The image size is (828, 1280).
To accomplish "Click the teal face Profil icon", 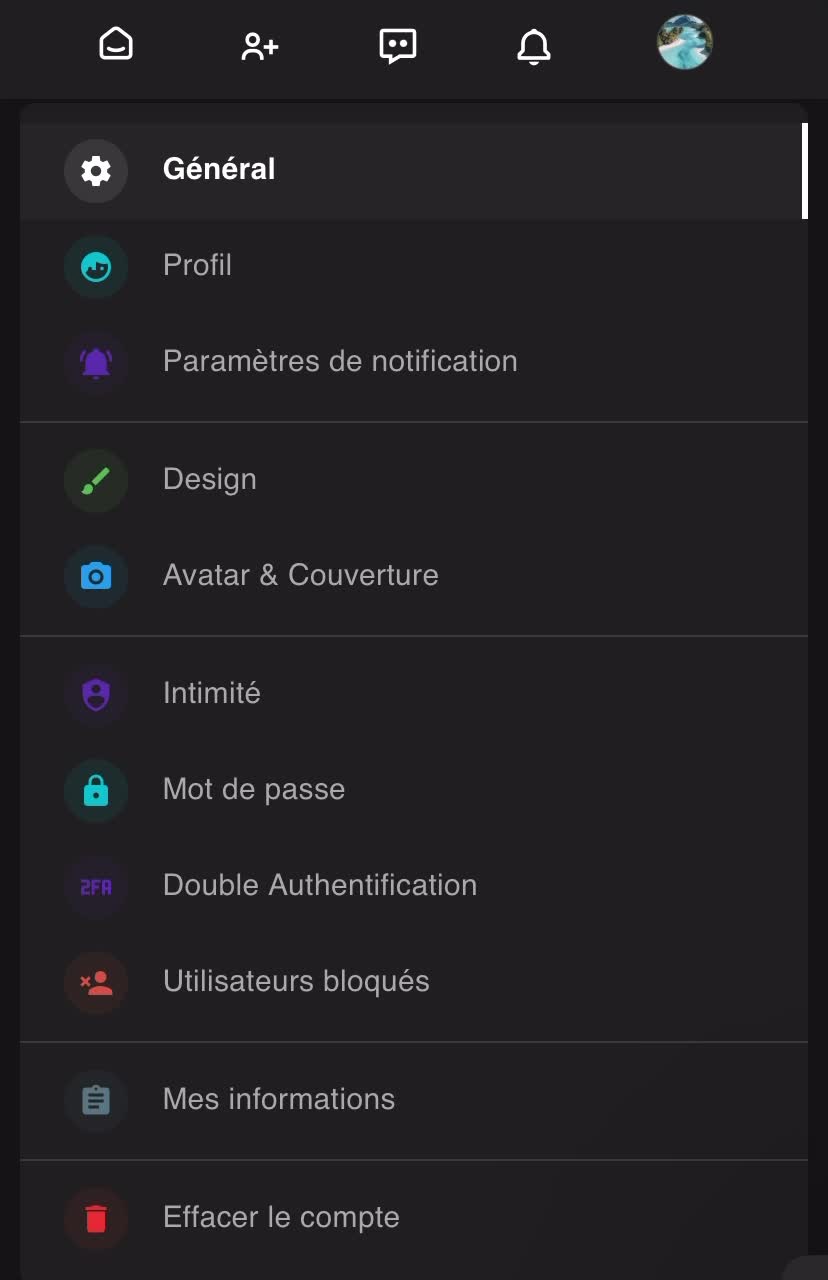I will coord(96,267).
